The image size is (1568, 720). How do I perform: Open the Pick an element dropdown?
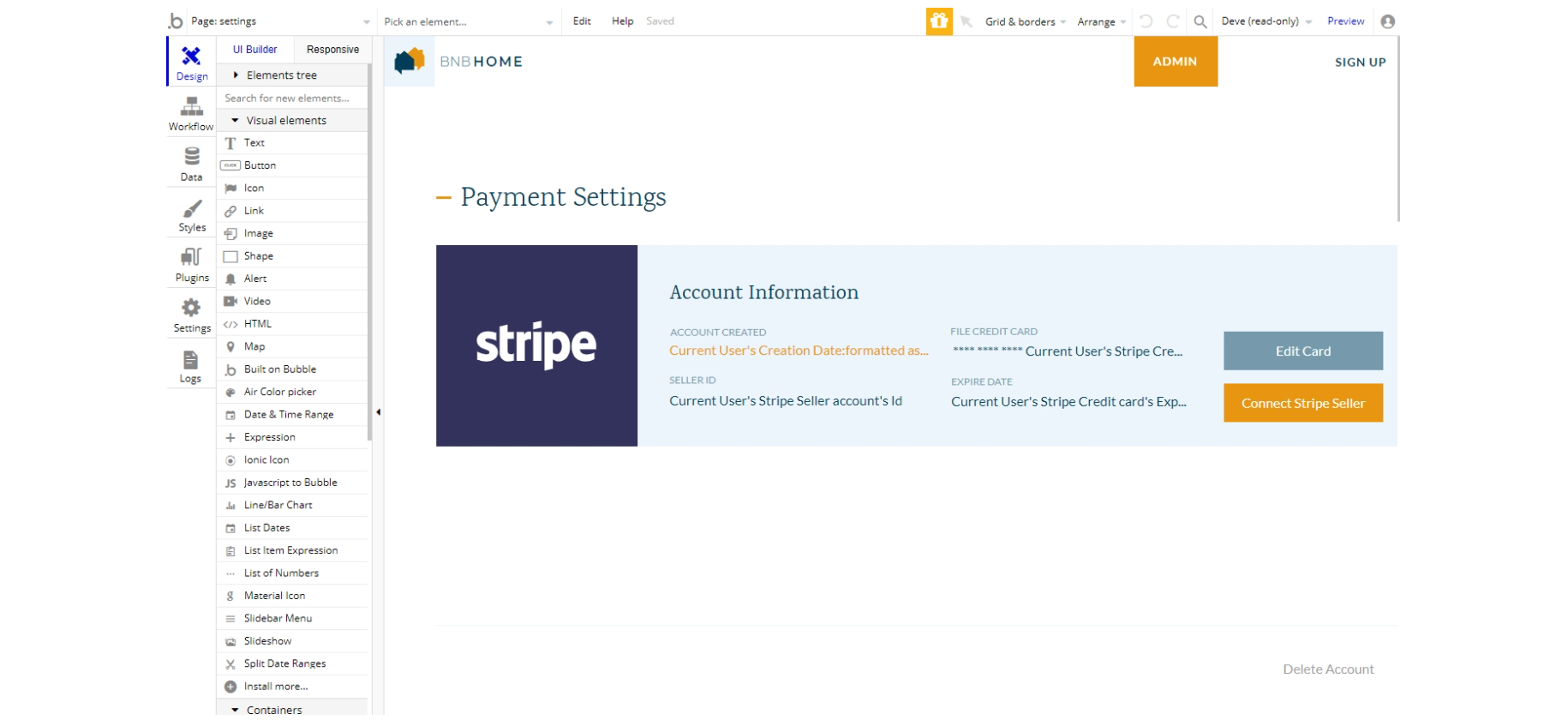click(468, 21)
